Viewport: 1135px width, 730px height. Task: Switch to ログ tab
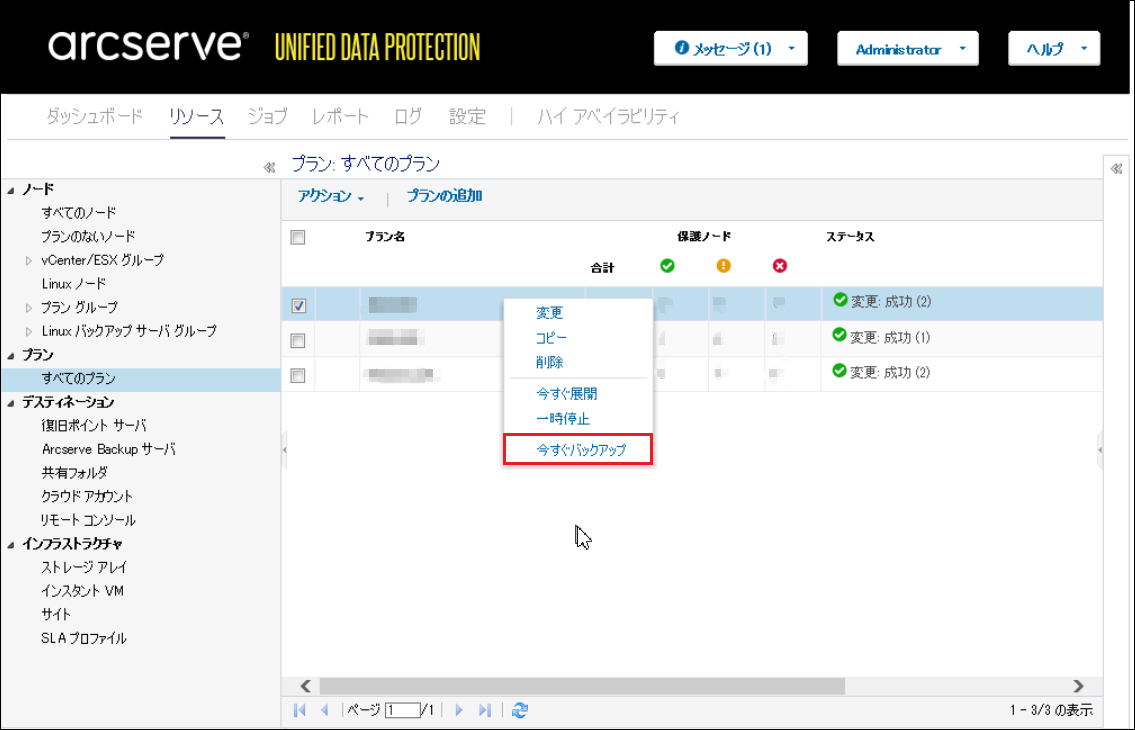pos(408,116)
